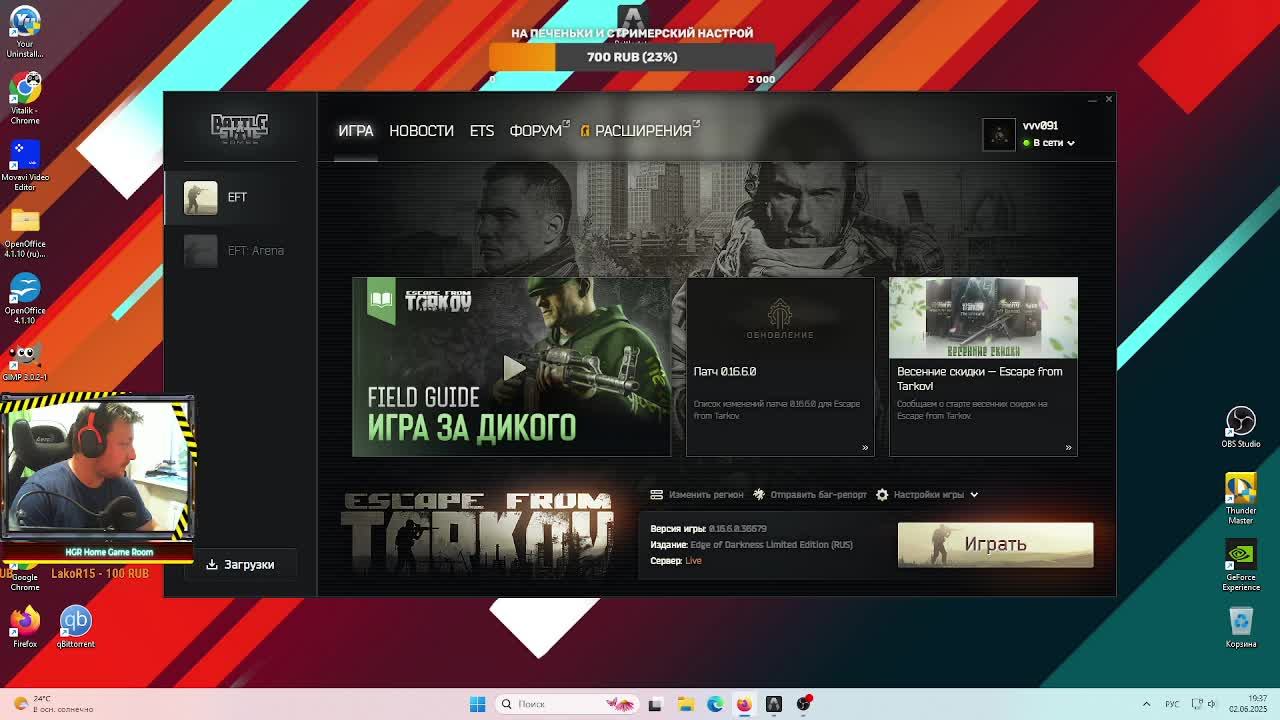Switch to the НОВОСТИ tab

(x=421, y=131)
